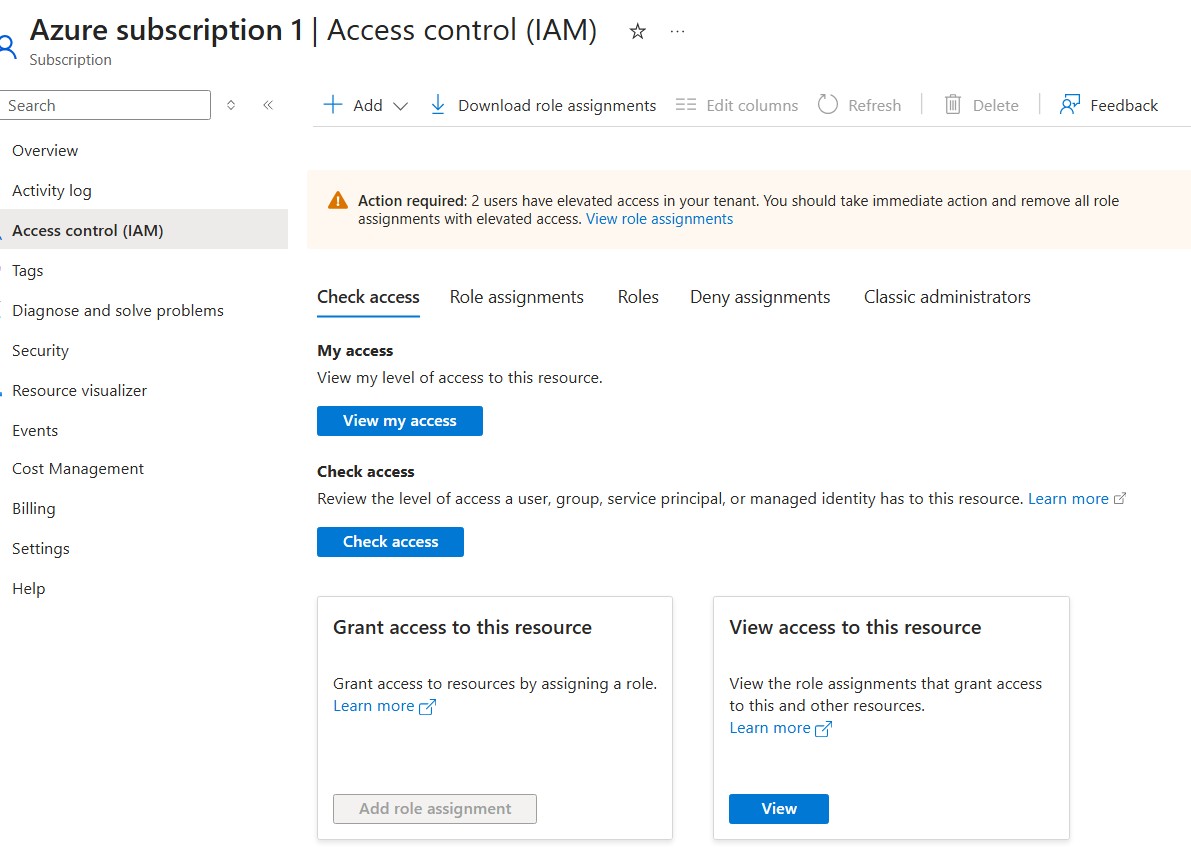This screenshot has width=1191, height=857.
Task: Click external link icon in View access card
Action: pos(823,729)
